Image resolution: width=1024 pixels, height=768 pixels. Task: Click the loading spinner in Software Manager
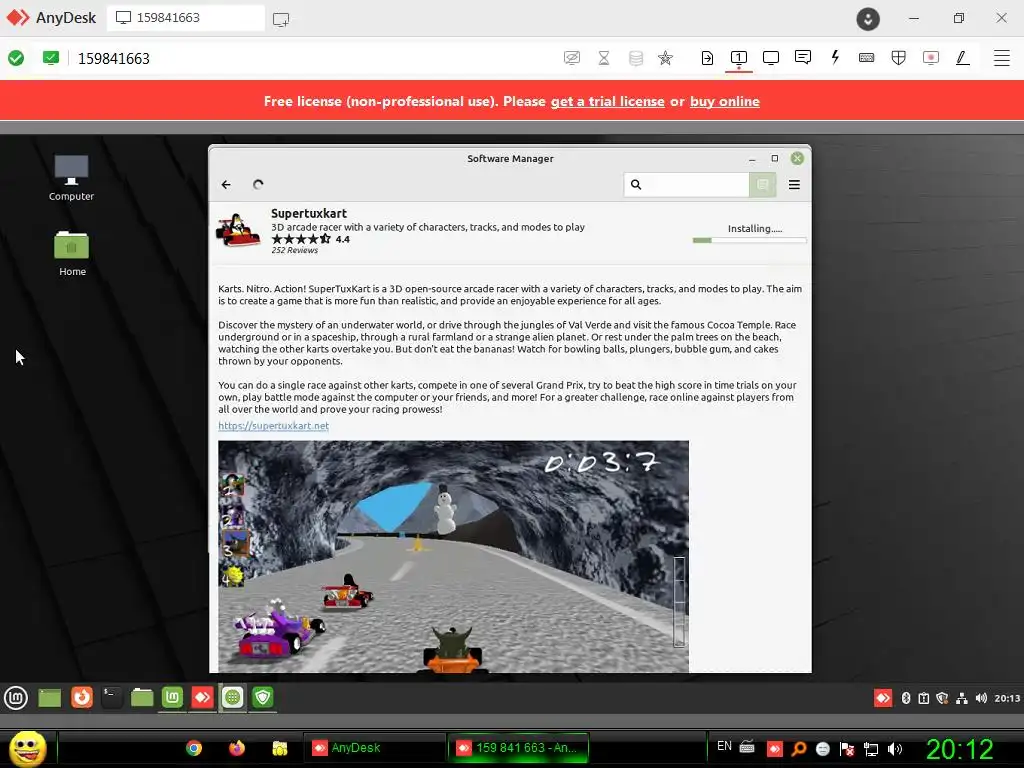[258, 185]
